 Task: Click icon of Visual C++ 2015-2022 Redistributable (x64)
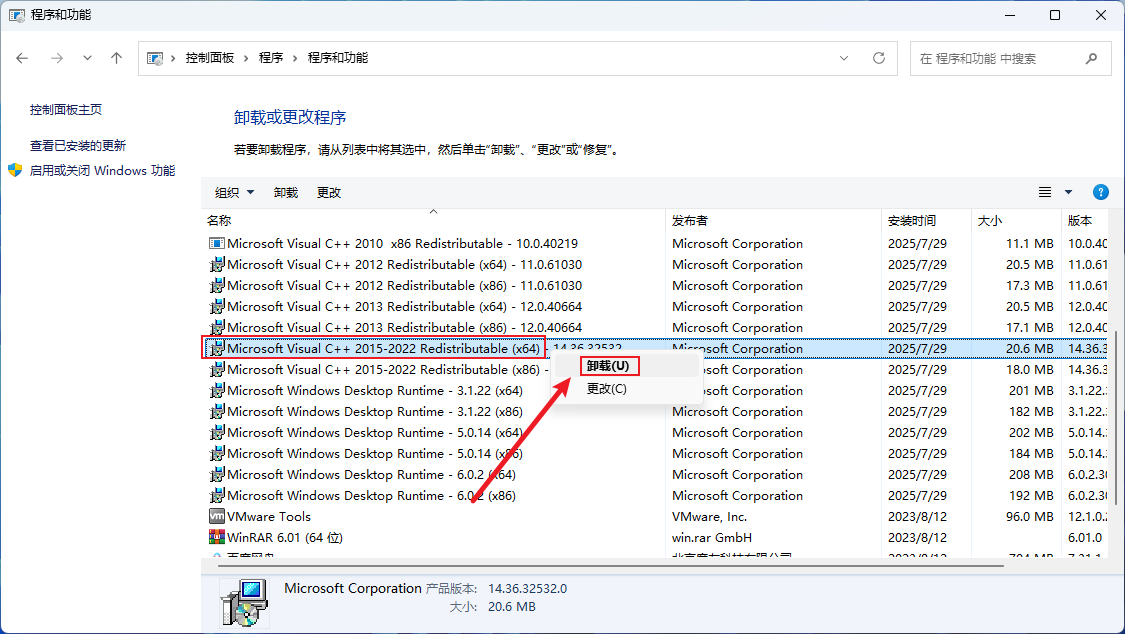(217, 349)
